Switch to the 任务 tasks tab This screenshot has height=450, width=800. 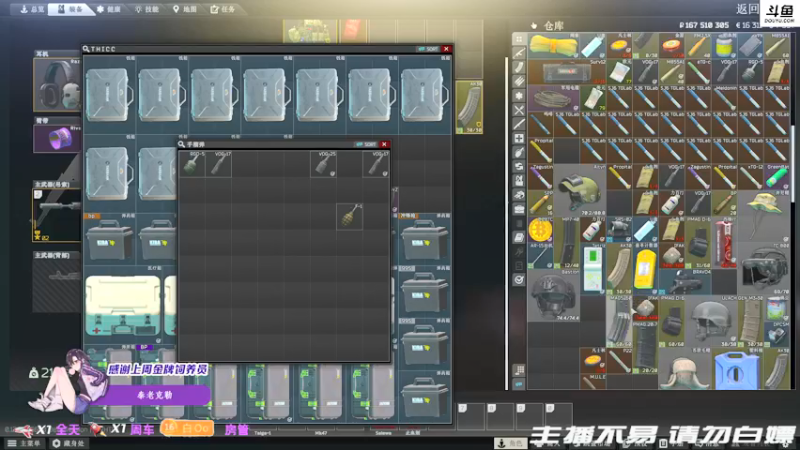pos(223,9)
